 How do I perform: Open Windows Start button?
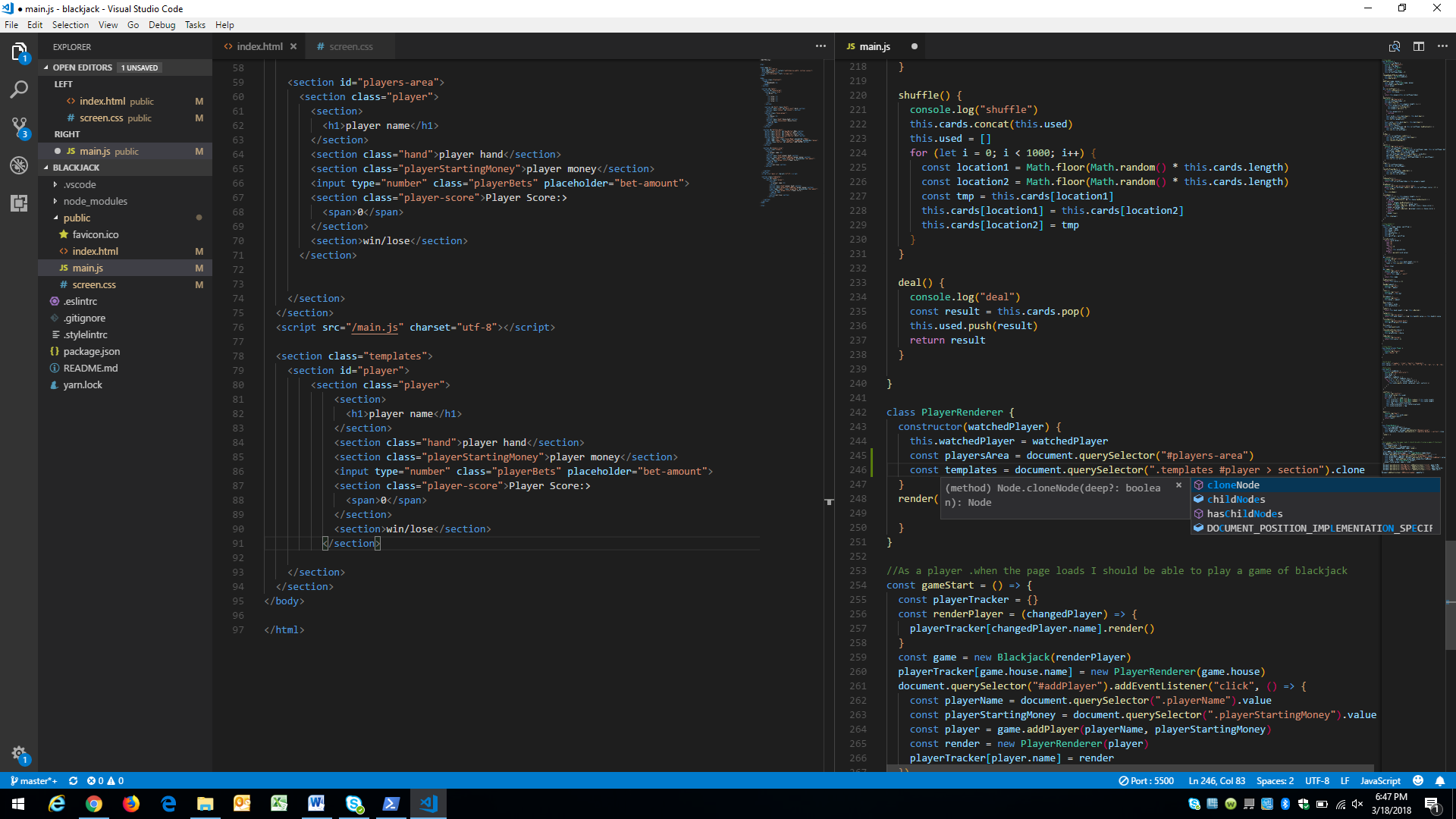(x=18, y=804)
